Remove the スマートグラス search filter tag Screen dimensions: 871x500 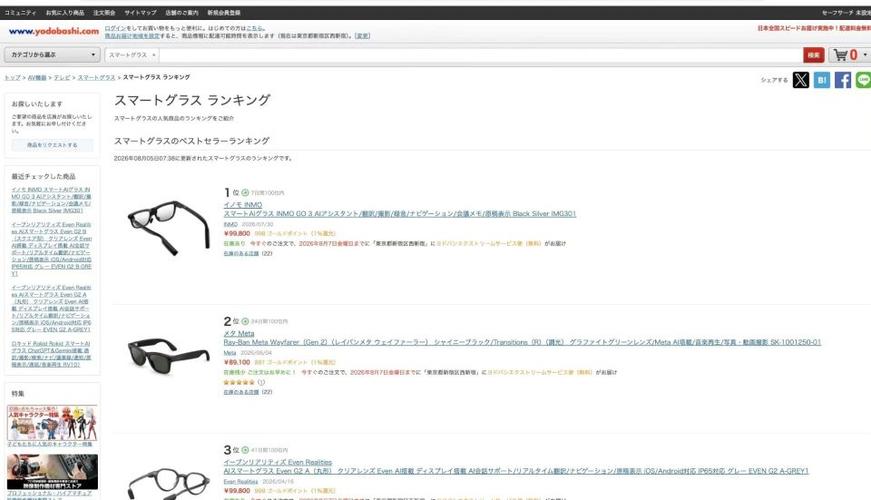154,55
